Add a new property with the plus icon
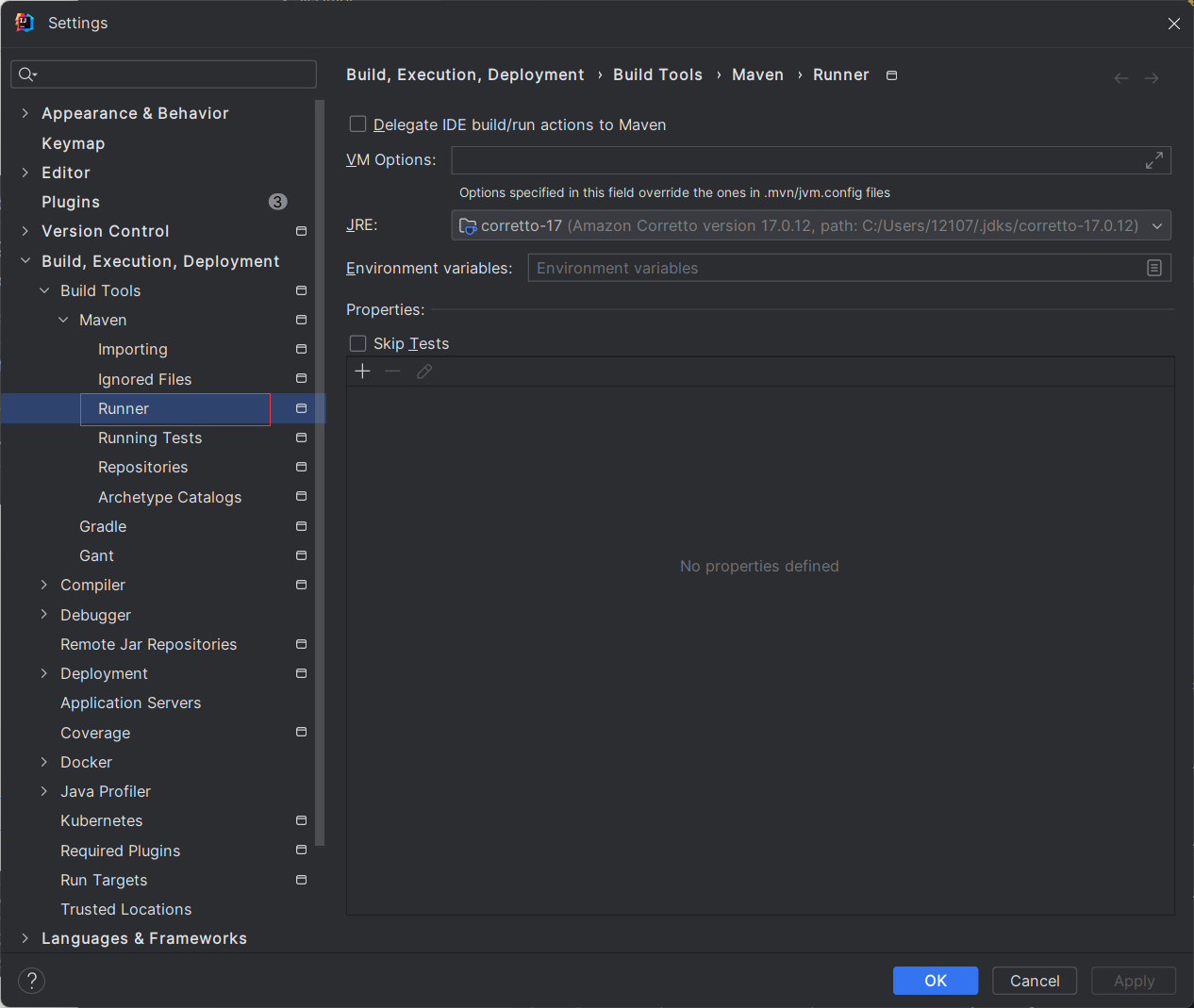Viewport: 1194px width, 1008px height. click(x=362, y=371)
